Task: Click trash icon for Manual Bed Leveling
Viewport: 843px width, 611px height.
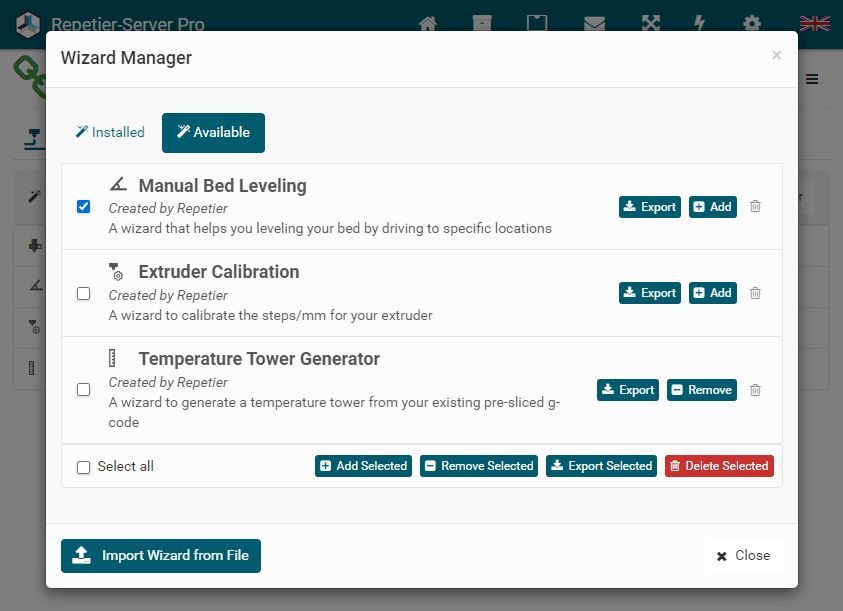Action: 755,207
